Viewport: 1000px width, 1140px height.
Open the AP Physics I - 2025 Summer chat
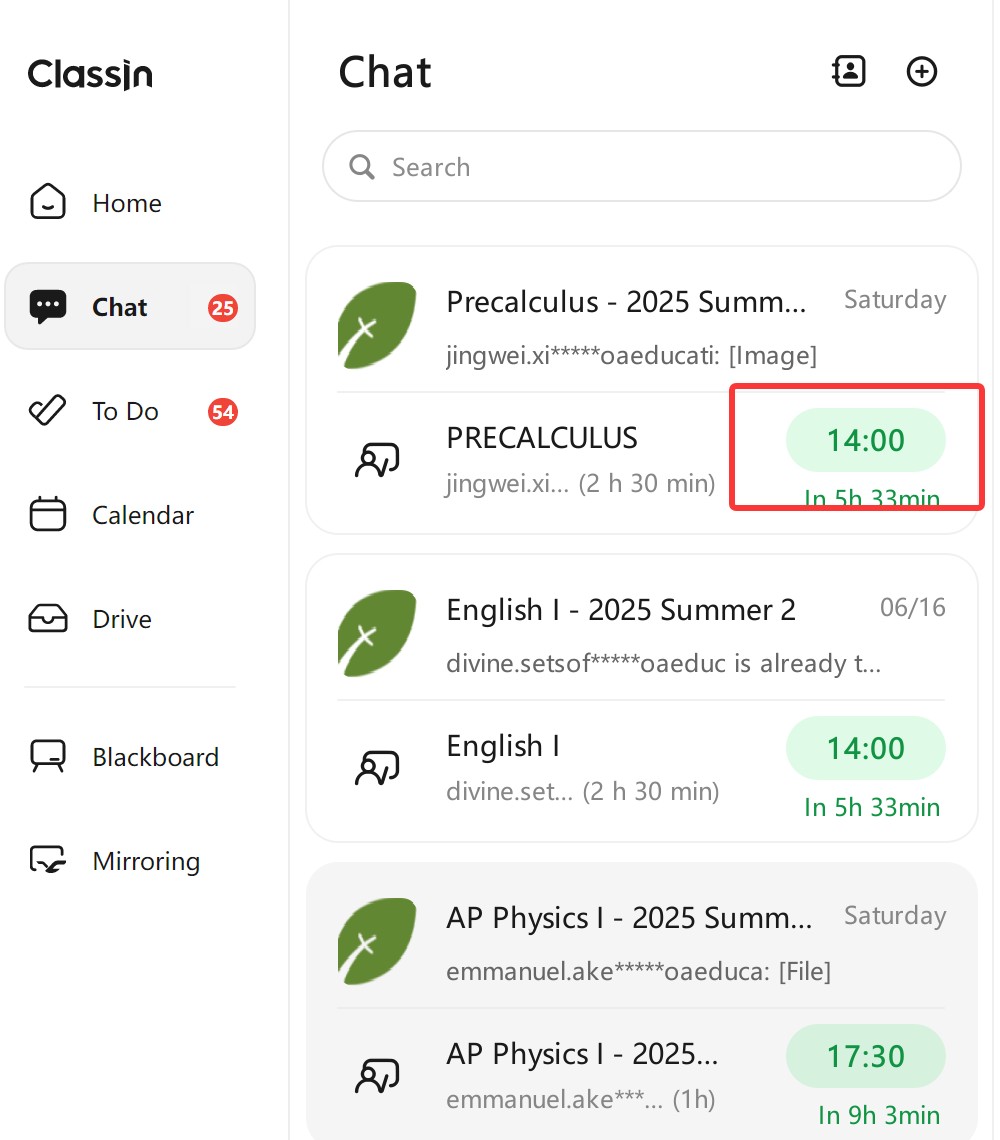tap(629, 918)
